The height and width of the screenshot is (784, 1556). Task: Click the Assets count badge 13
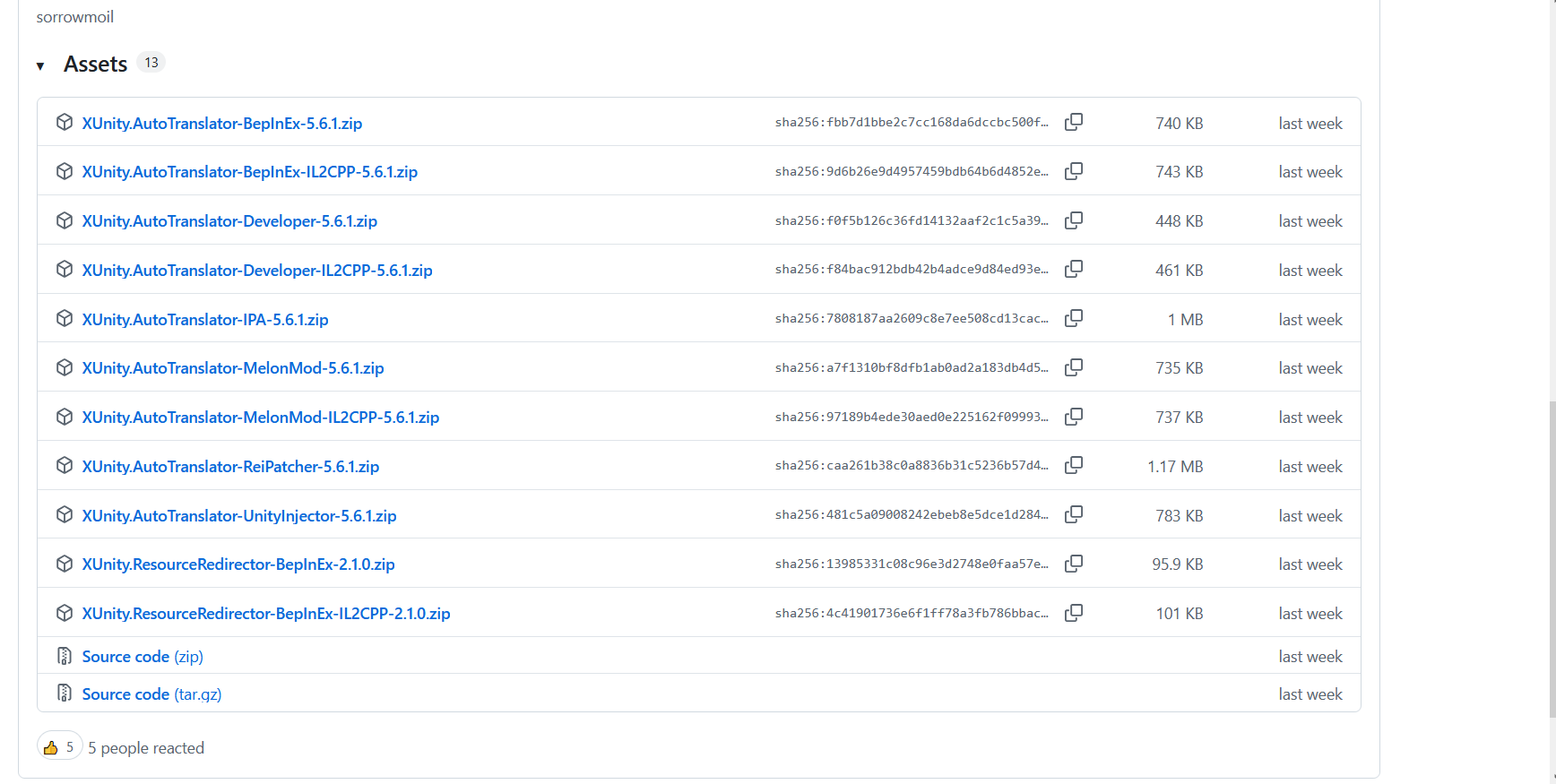(151, 63)
